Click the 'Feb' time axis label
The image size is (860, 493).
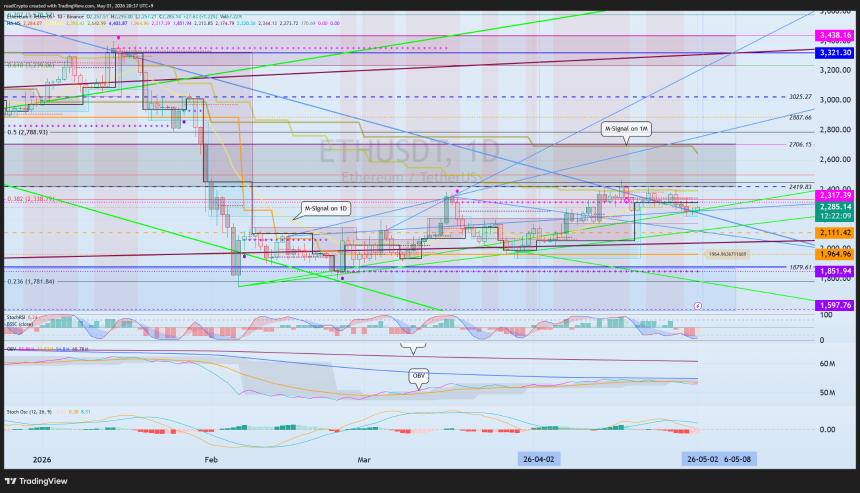[211, 460]
